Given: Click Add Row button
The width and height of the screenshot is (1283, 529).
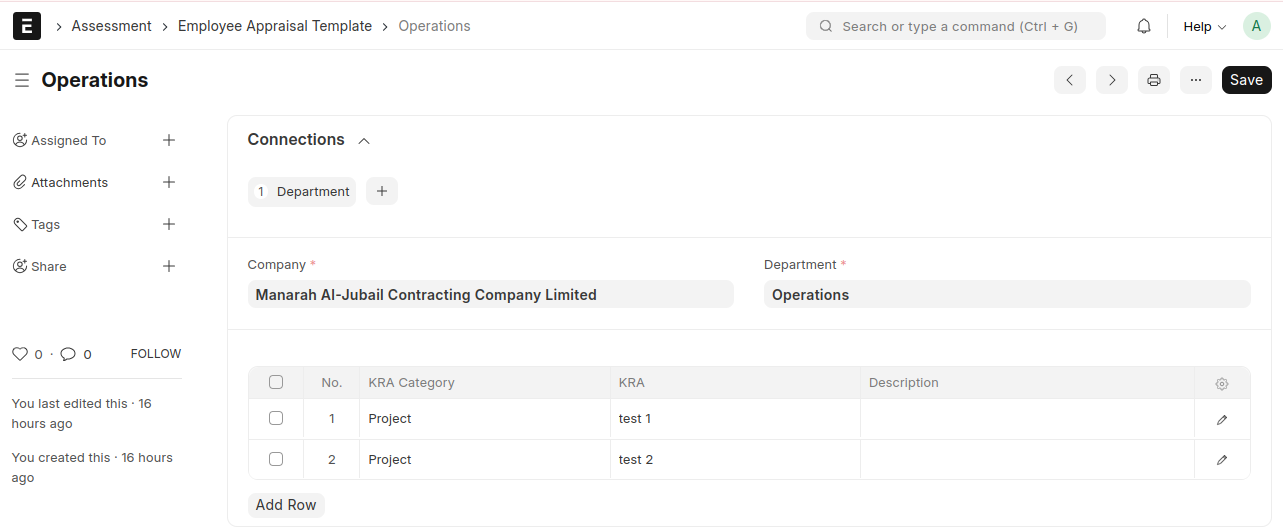Looking at the screenshot, I should (x=286, y=505).
